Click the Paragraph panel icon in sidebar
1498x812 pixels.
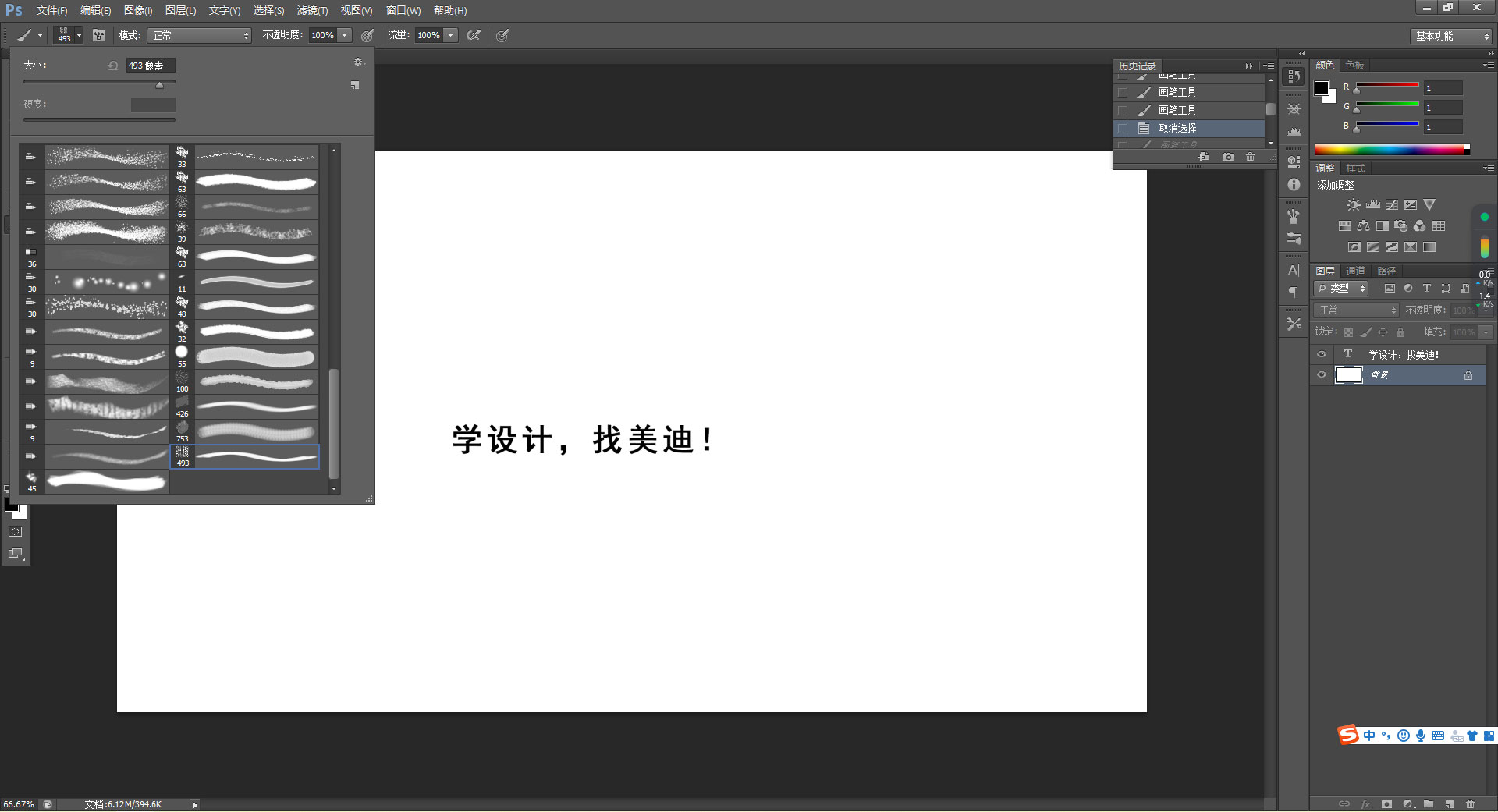pyautogui.click(x=1294, y=293)
